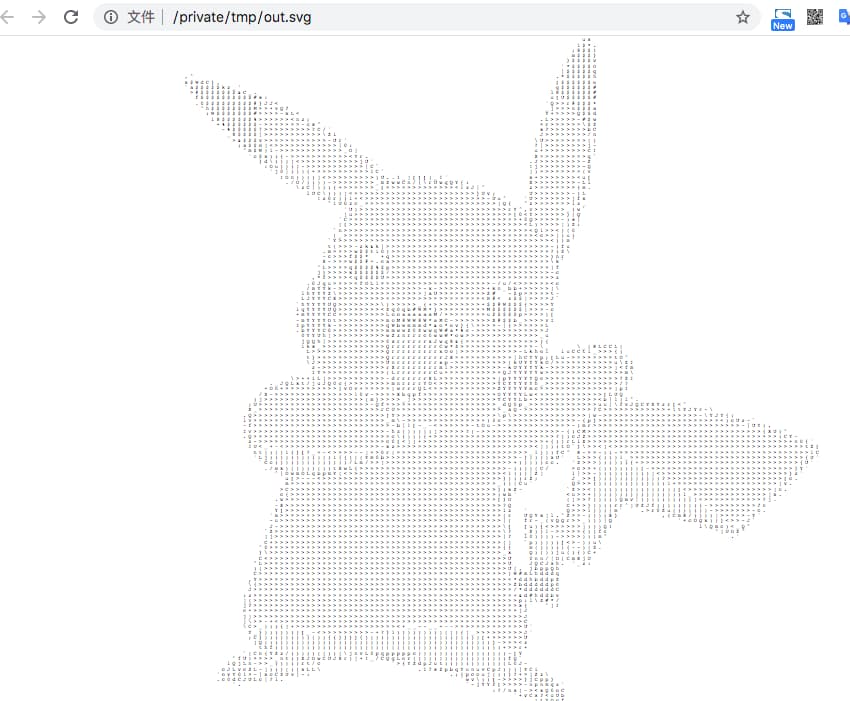Click the forward navigation arrow
The height and width of the screenshot is (701, 850).
pos(39,17)
